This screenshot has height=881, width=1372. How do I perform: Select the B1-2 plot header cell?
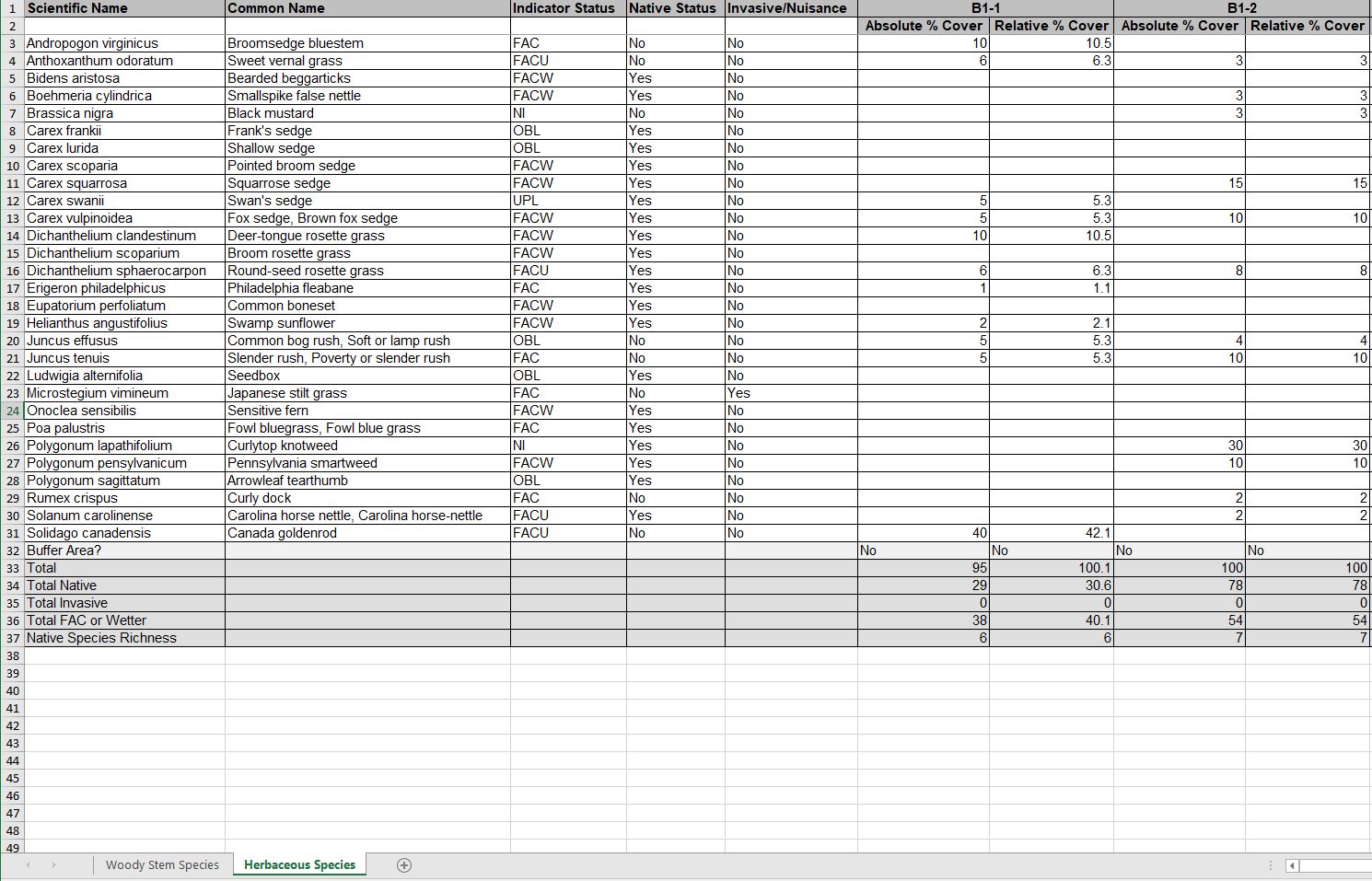tap(1241, 8)
